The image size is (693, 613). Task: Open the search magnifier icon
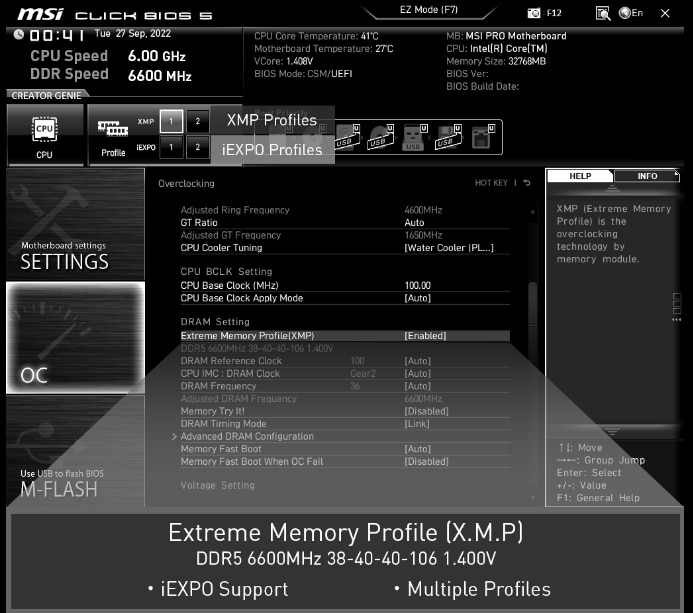click(603, 13)
